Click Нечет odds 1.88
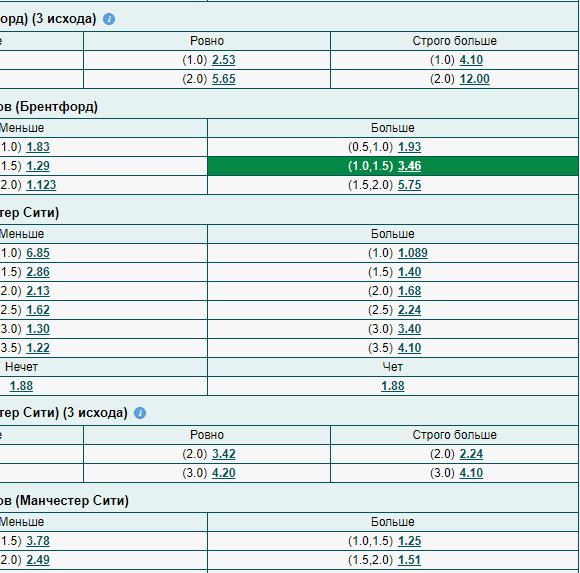Image resolution: width=580 pixels, height=573 pixels. pyautogui.click(x=21, y=386)
